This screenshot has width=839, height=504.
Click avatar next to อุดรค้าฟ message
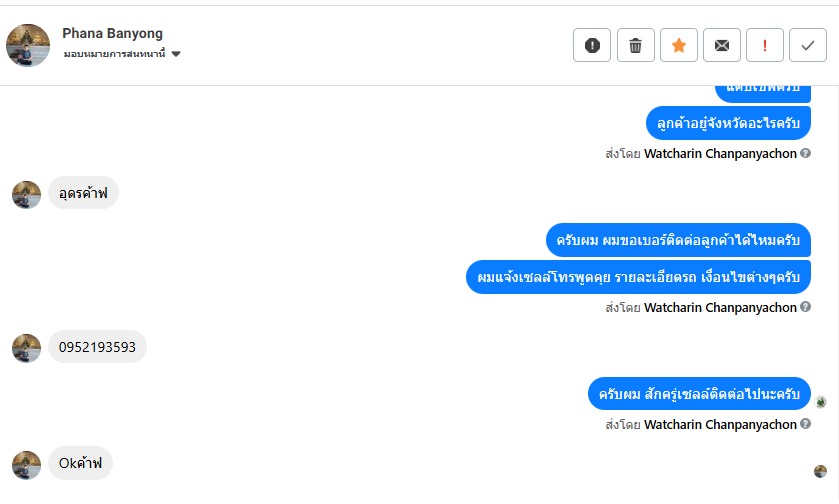pos(26,194)
